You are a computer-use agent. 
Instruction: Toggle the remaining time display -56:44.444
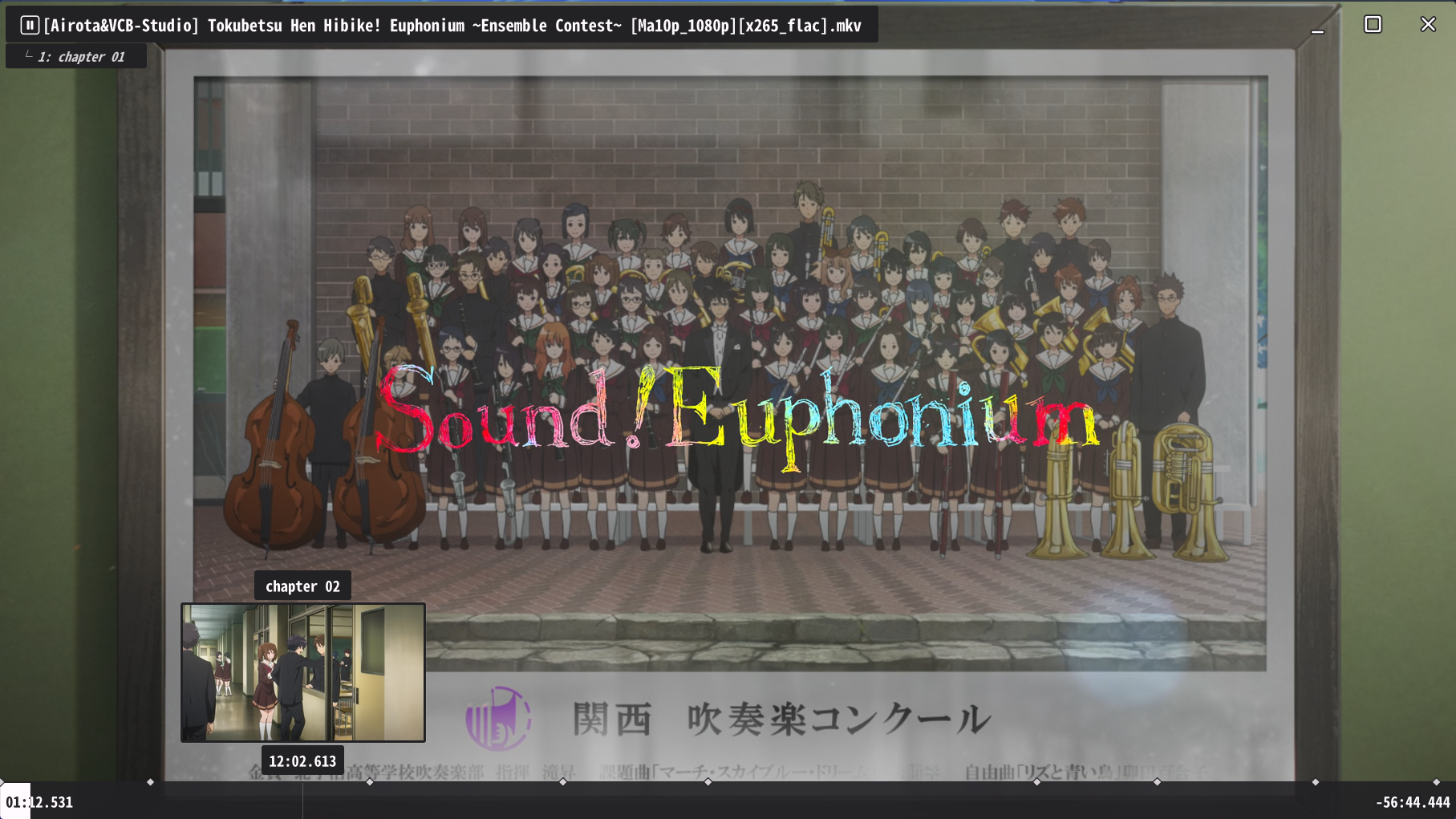click(1413, 802)
